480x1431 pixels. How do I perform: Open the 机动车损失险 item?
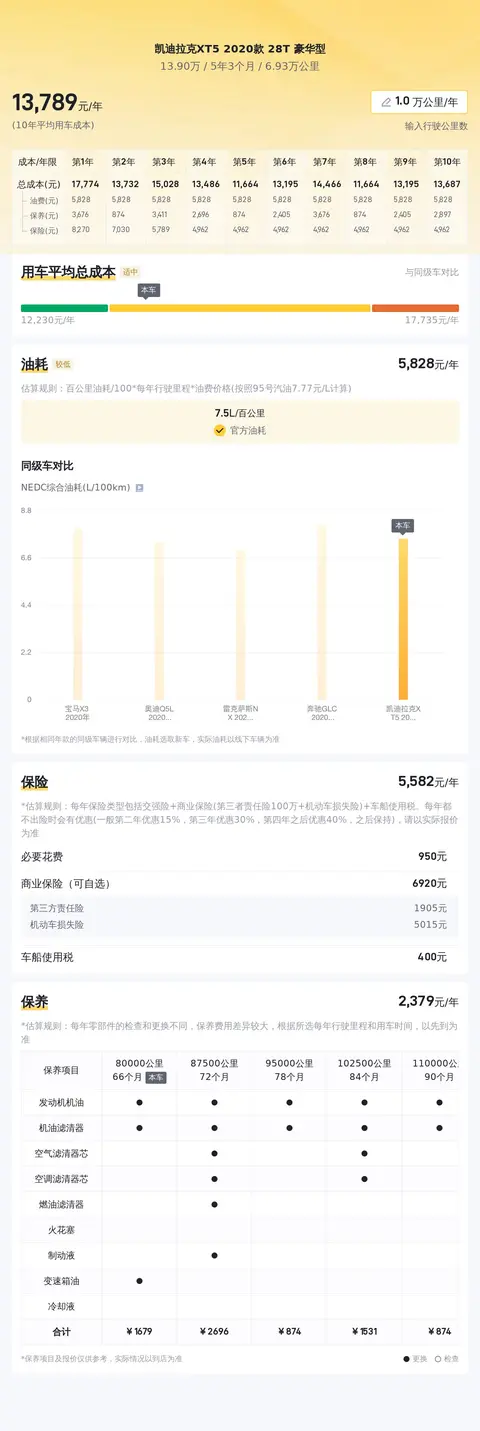click(240, 925)
